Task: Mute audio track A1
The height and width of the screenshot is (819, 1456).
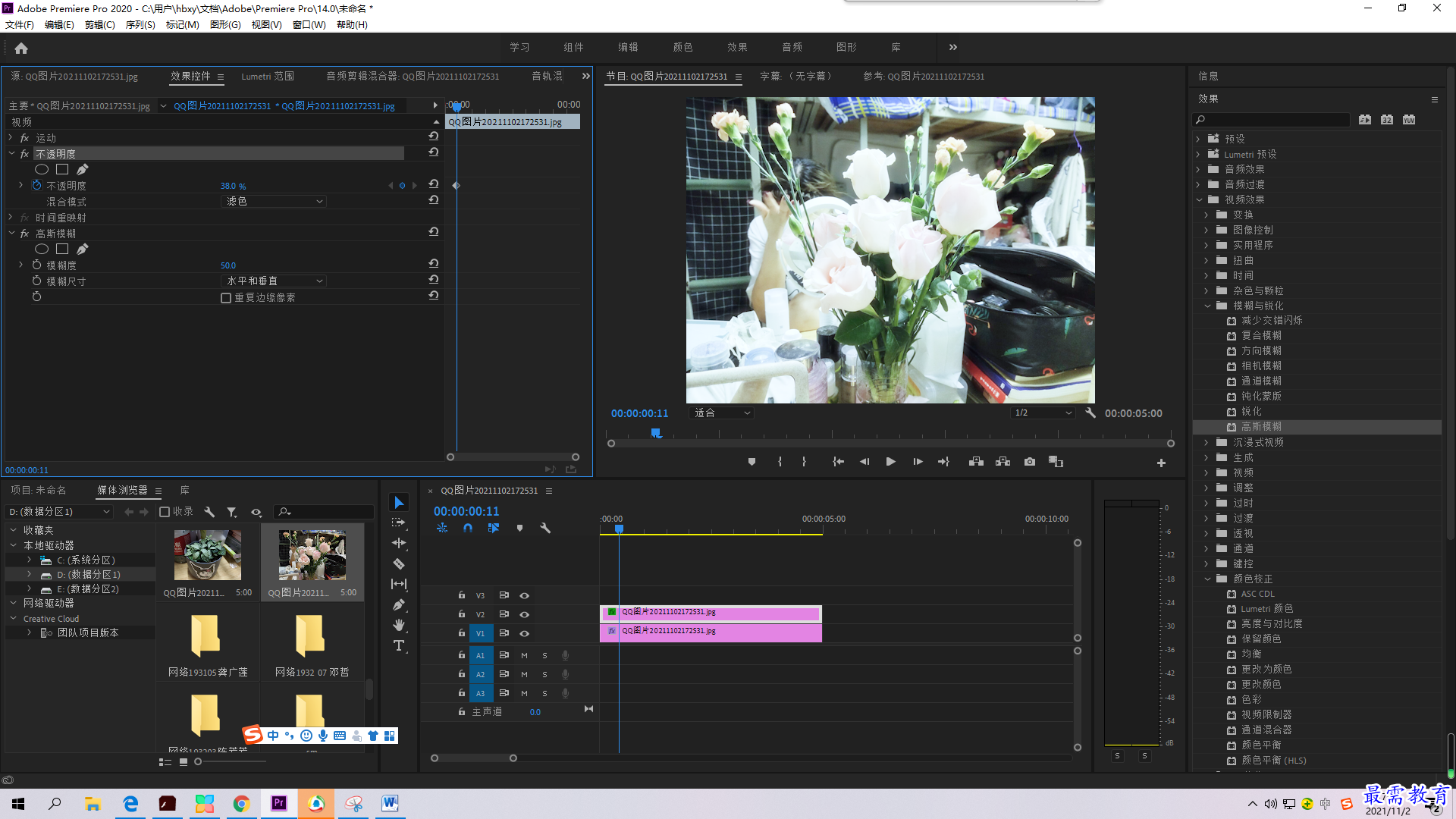Action: [524, 655]
